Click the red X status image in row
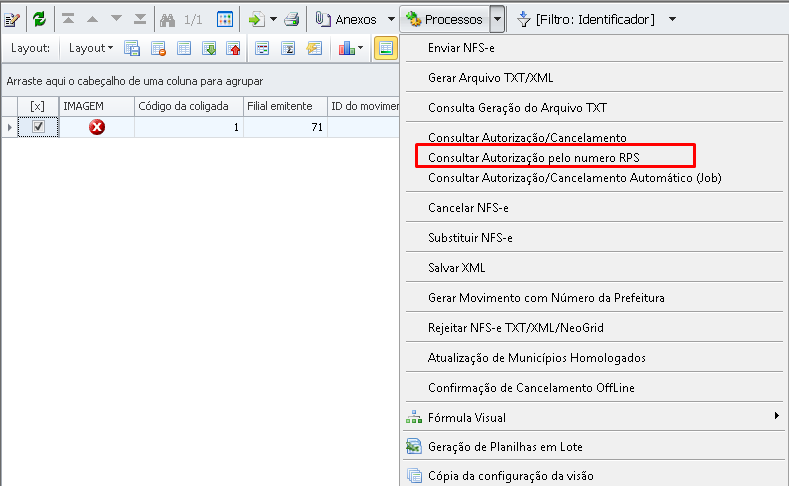The image size is (789, 486). coord(97,127)
